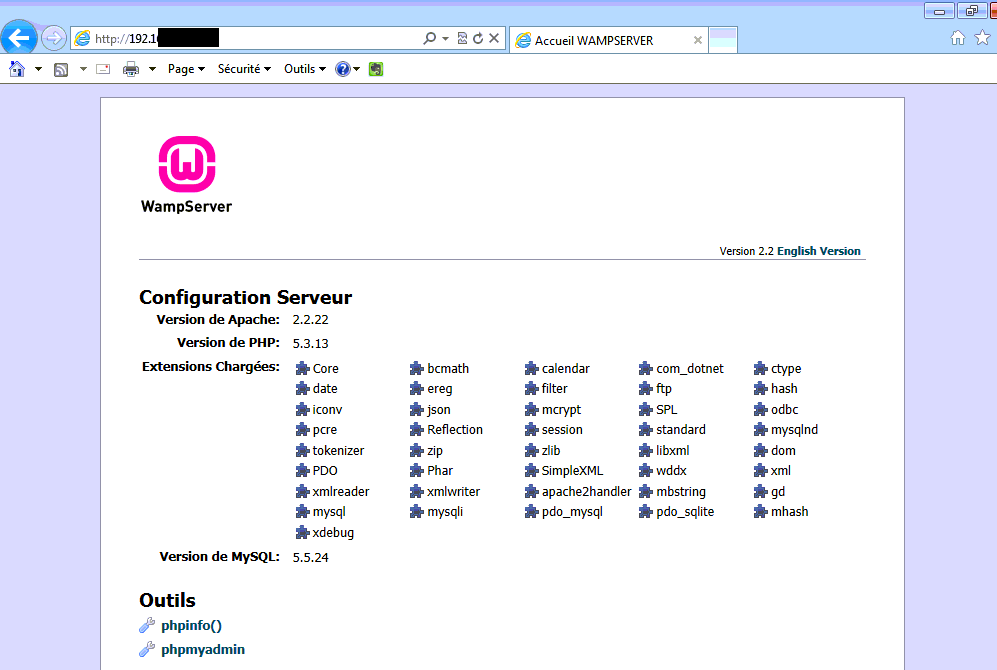Viewport: 997px width, 670px height.
Task: Click the Extensions Chargées label
Action: click(x=210, y=367)
